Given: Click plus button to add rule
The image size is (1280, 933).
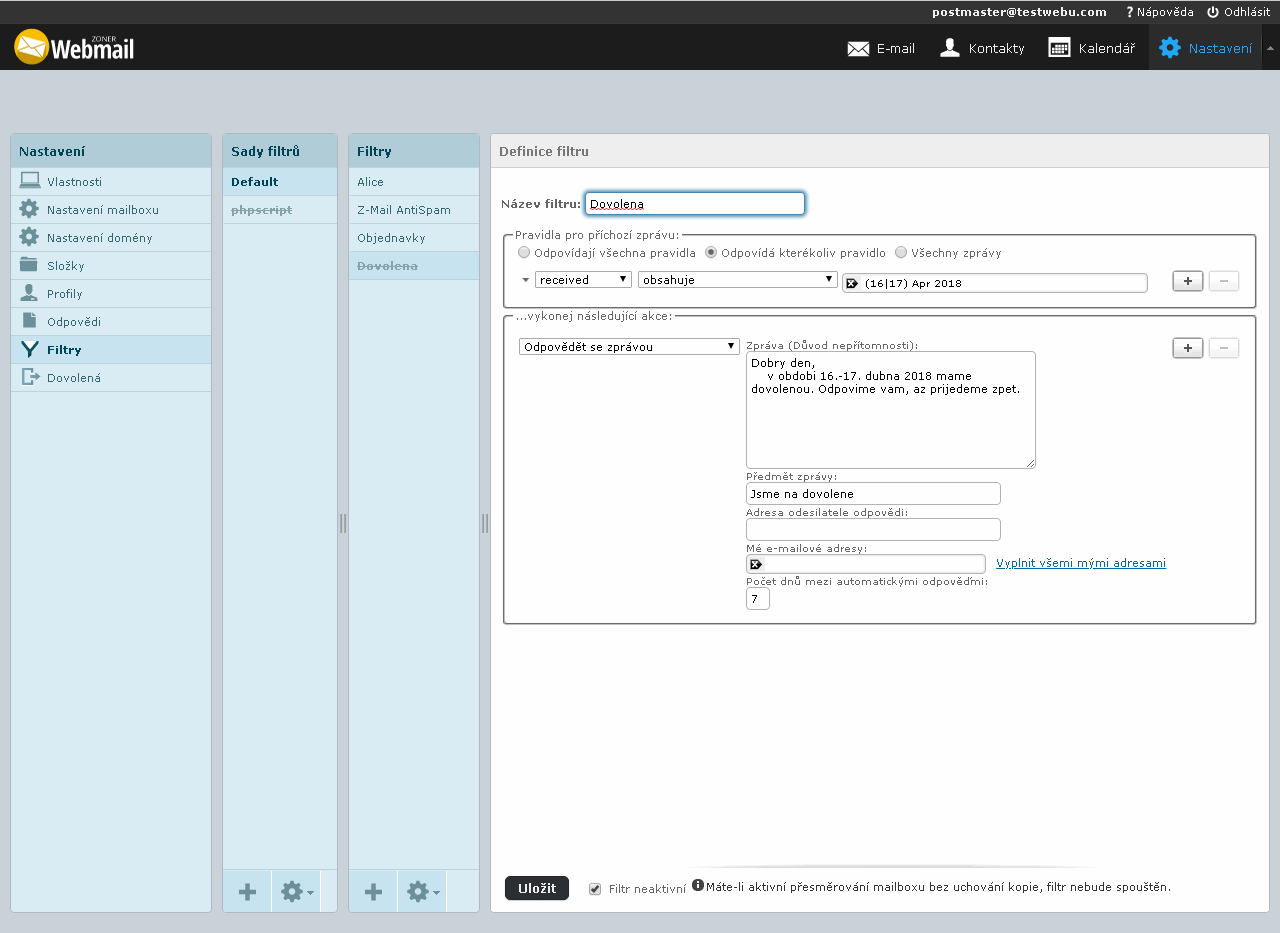Looking at the screenshot, I should click(1187, 281).
